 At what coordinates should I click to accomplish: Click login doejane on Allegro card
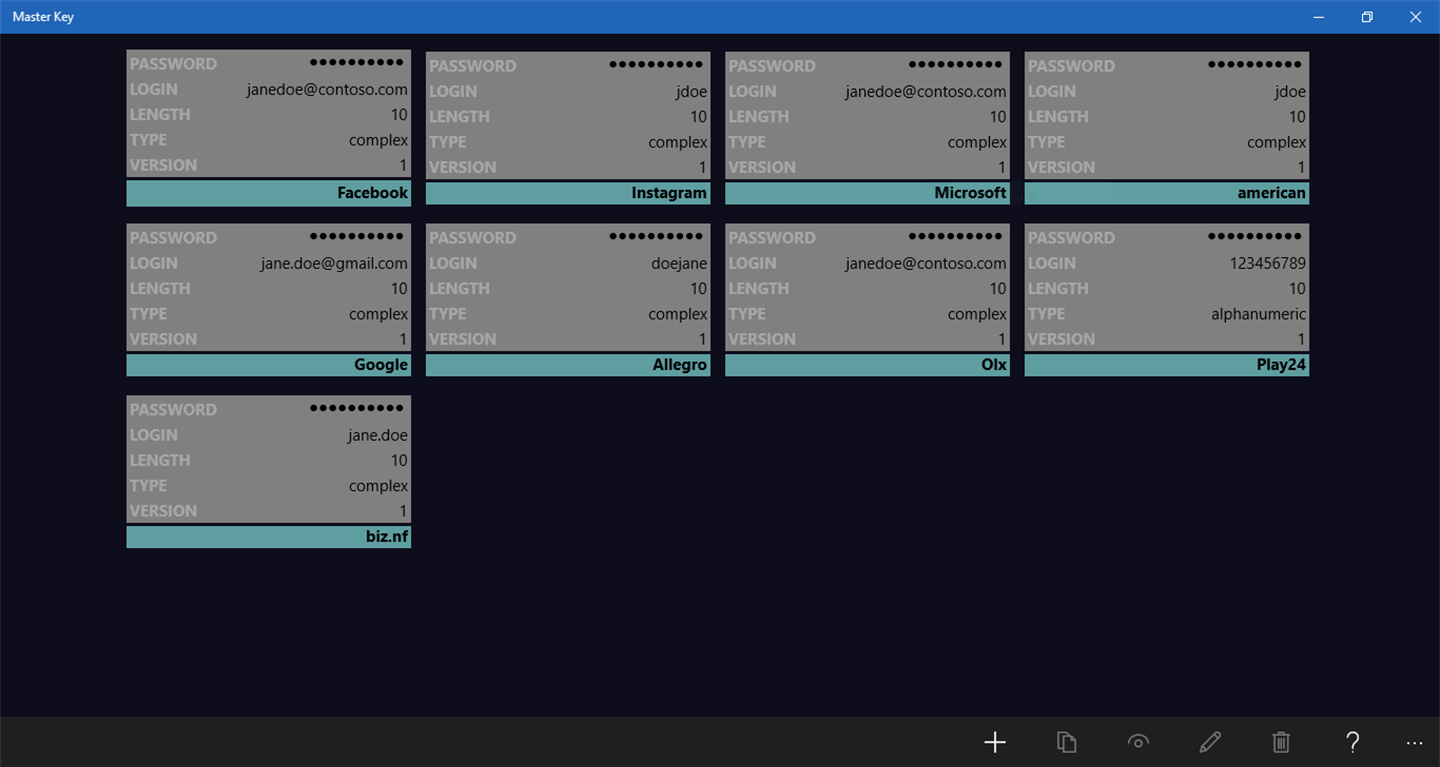tap(679, 263)
